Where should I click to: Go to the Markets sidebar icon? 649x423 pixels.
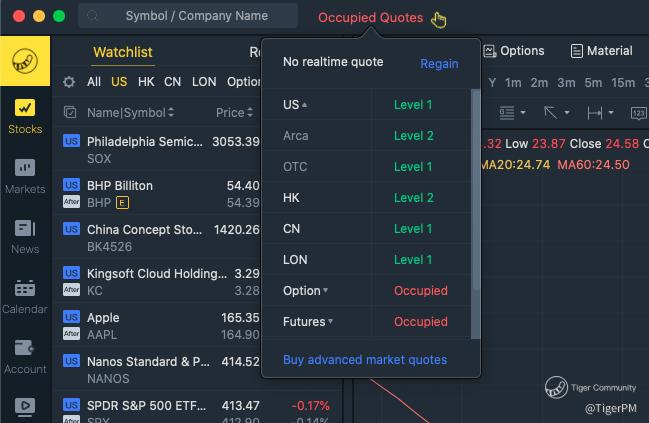pyautogui.click(x=25, y=175)
